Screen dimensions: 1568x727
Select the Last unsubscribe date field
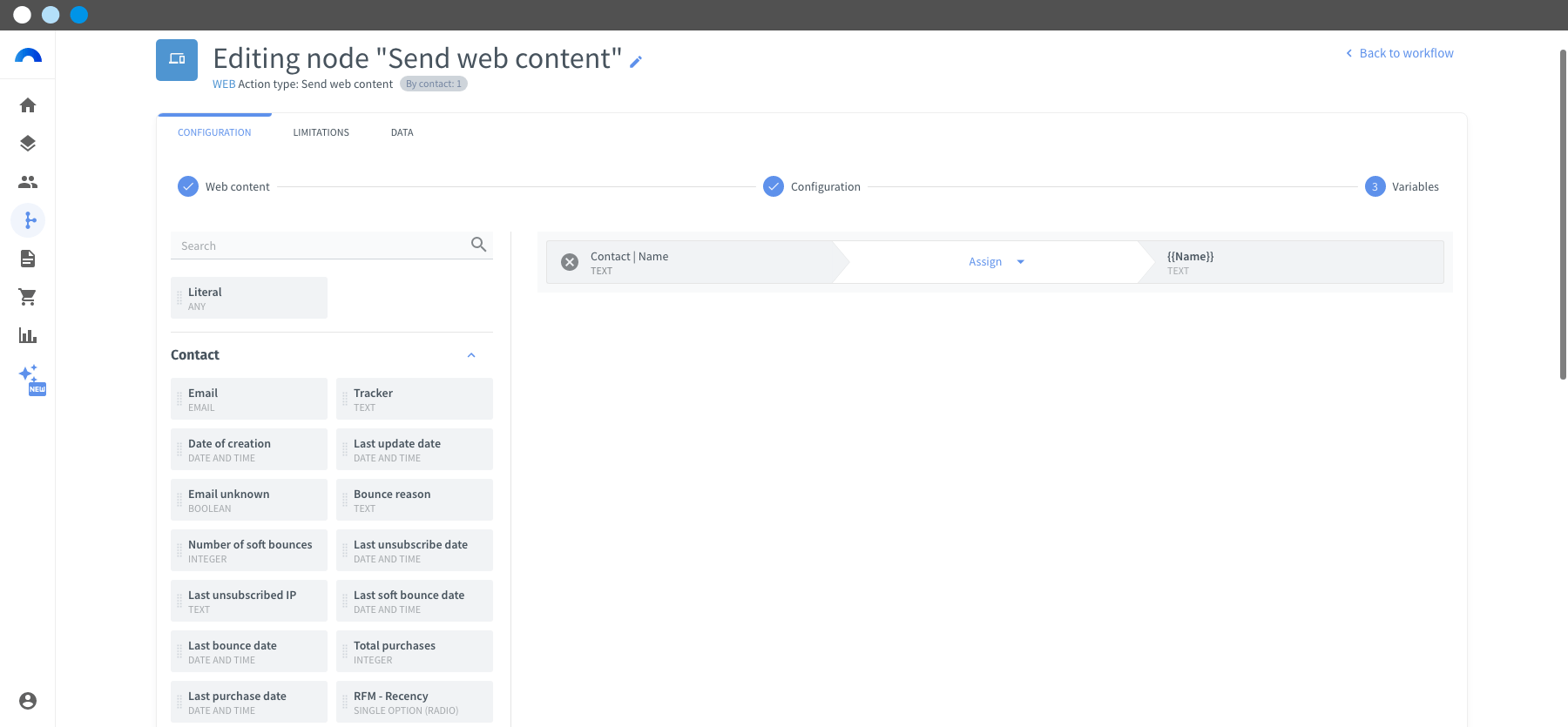point(415,550)
